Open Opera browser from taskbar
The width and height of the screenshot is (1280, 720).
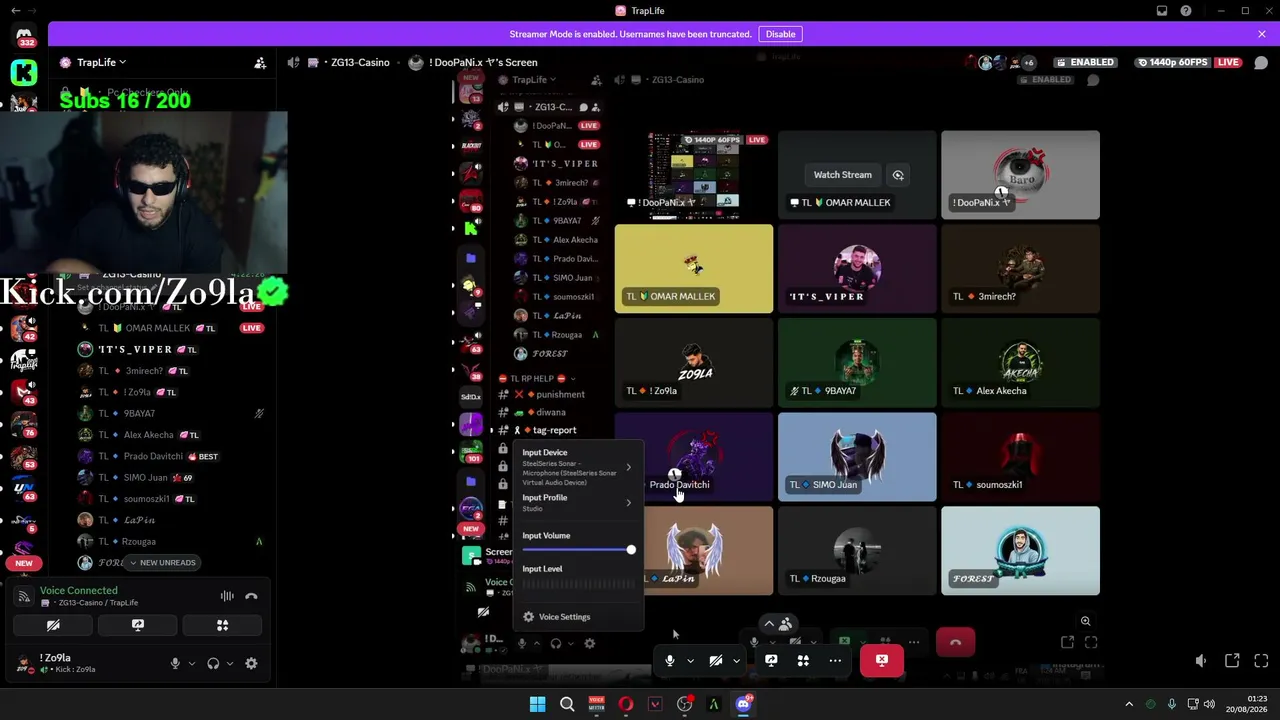(626, 704)
